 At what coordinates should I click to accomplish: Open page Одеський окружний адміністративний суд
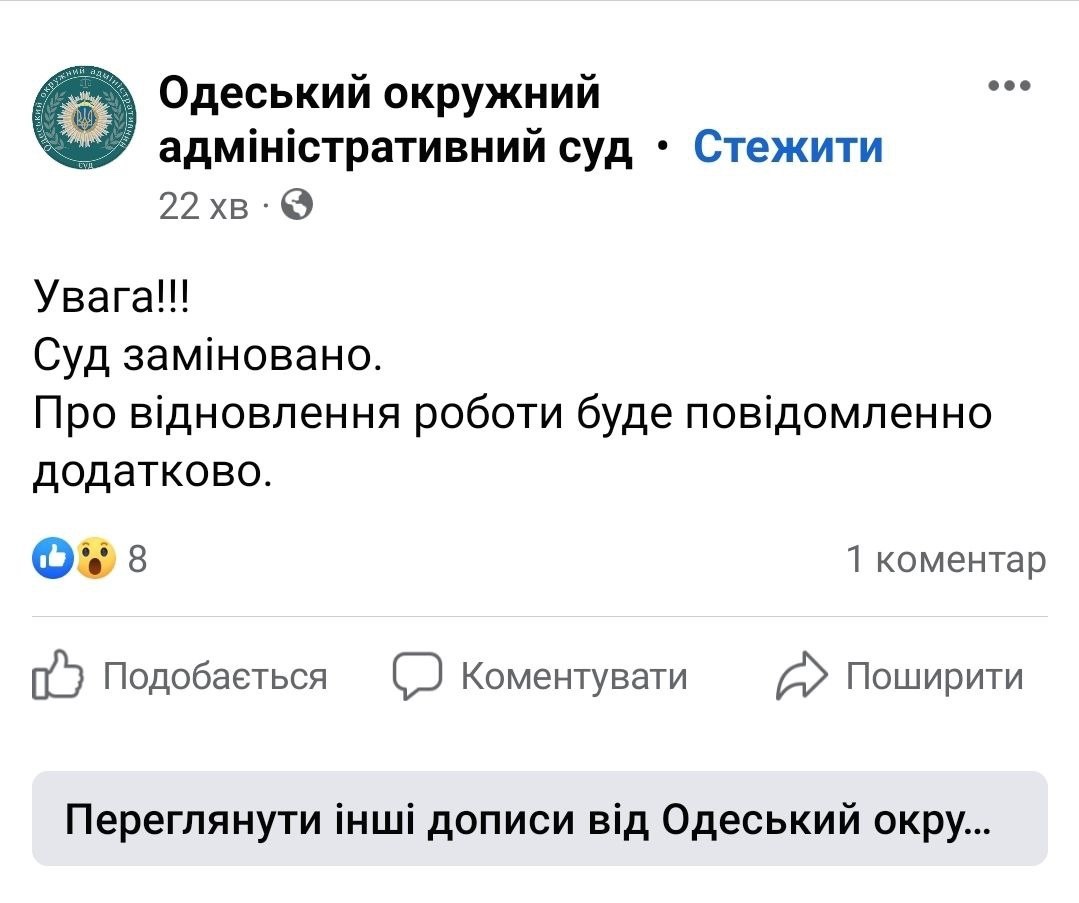pos(395,120)
